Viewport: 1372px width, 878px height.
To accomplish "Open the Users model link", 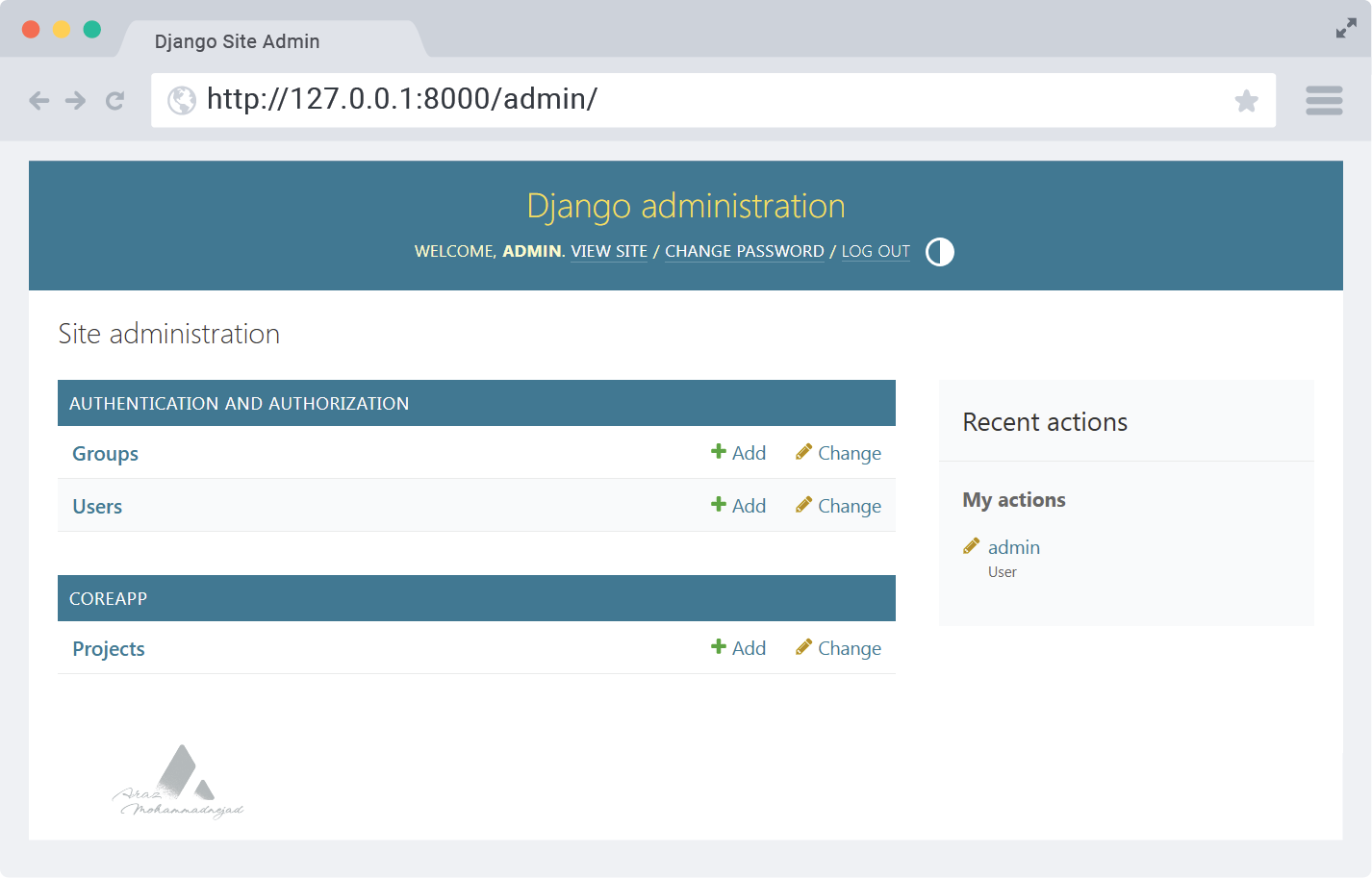I will tap(97, 507).
